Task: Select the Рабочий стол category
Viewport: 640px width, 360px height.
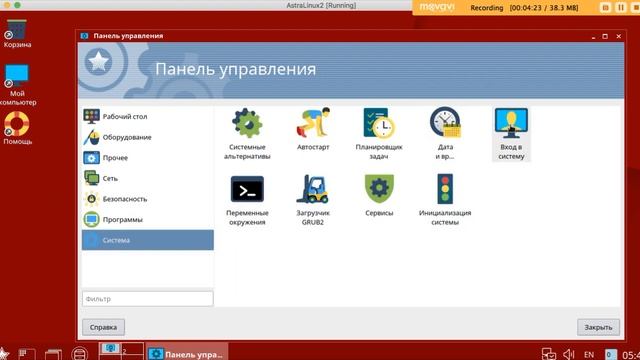Action: (147, 116)
